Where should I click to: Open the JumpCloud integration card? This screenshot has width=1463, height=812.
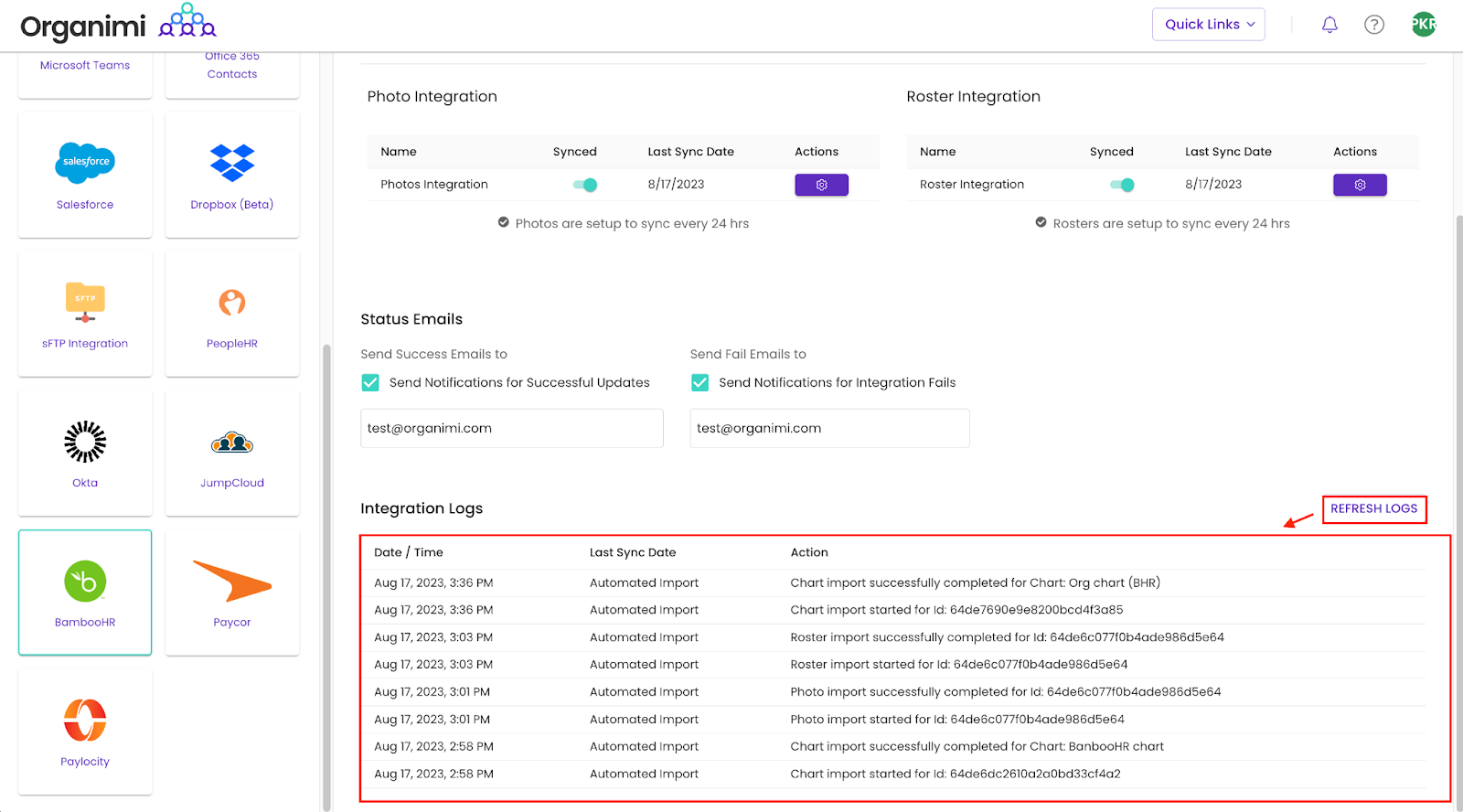[232, 454]
